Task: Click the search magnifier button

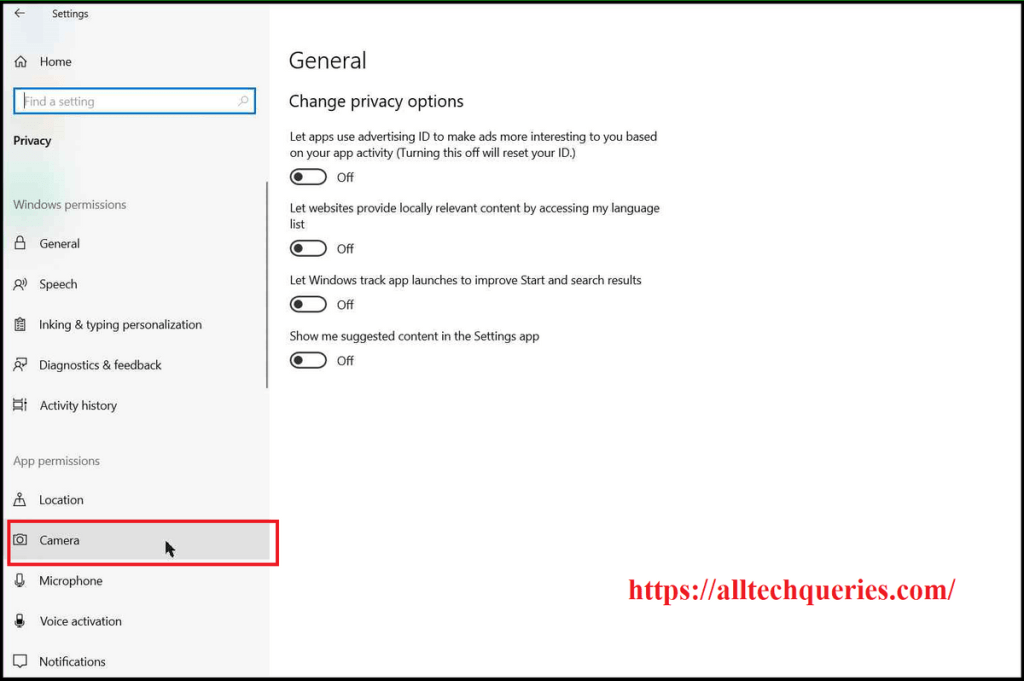Action: [243, 101]
